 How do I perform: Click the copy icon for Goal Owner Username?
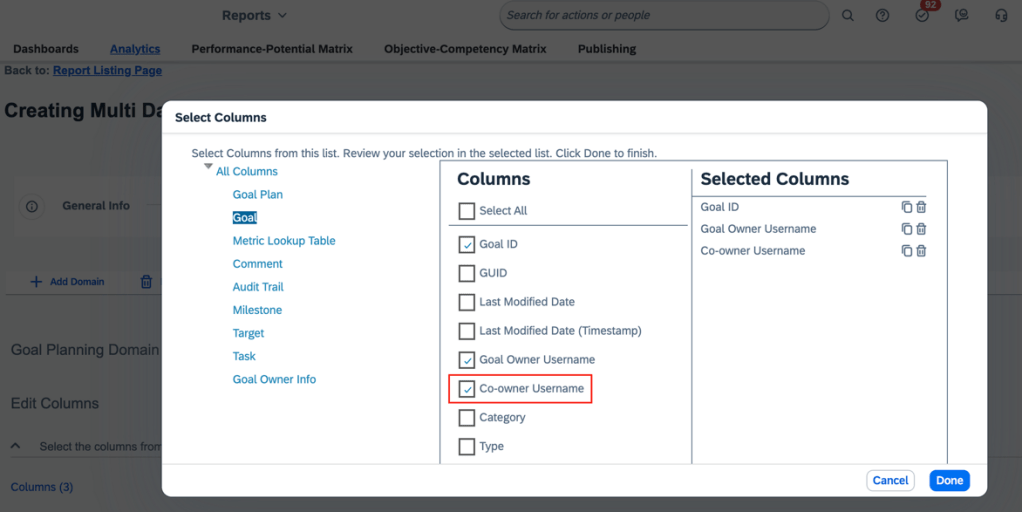tap(906, 229)
